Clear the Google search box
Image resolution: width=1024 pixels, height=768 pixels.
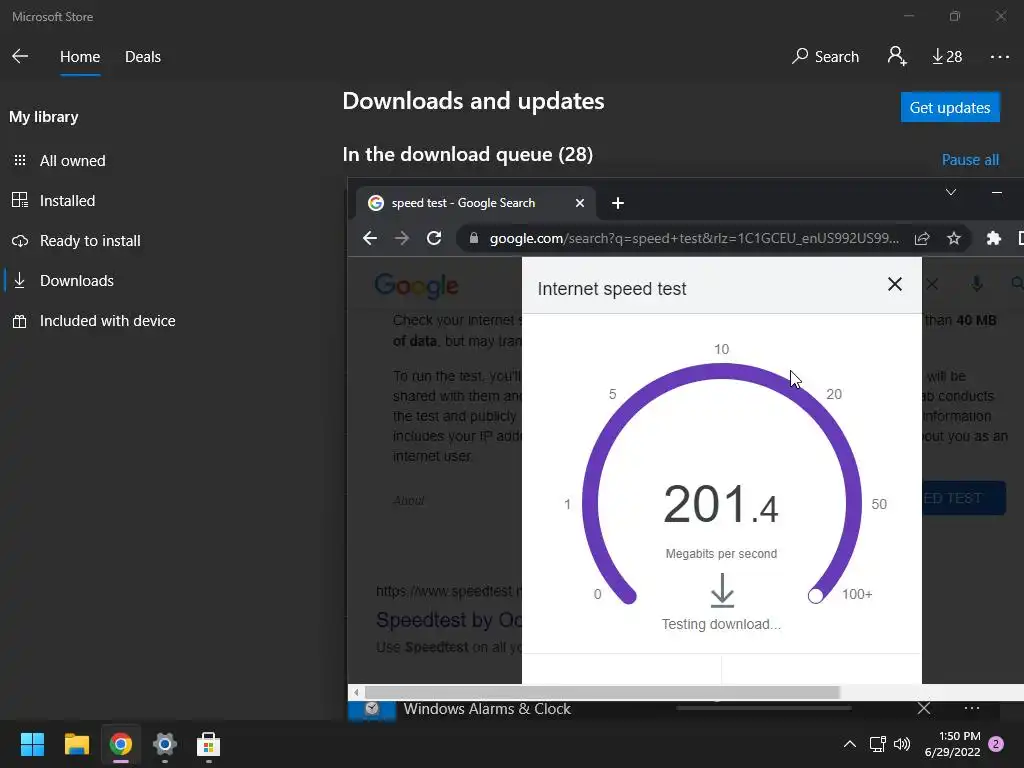(933, 284)
